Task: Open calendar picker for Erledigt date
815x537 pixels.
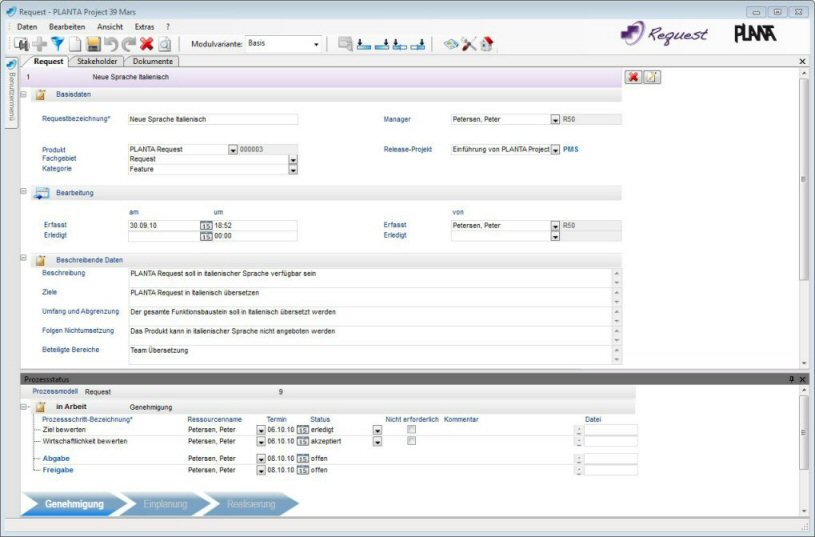Action: (x=206, y=237)
